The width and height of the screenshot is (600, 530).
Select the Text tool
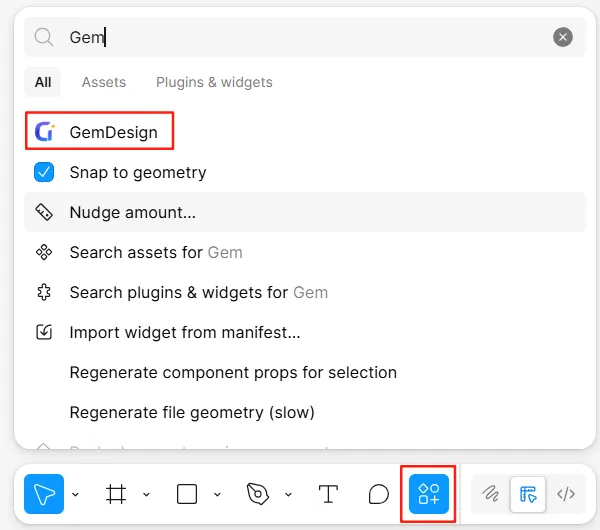pyautogui.click(x=328, y=493)
